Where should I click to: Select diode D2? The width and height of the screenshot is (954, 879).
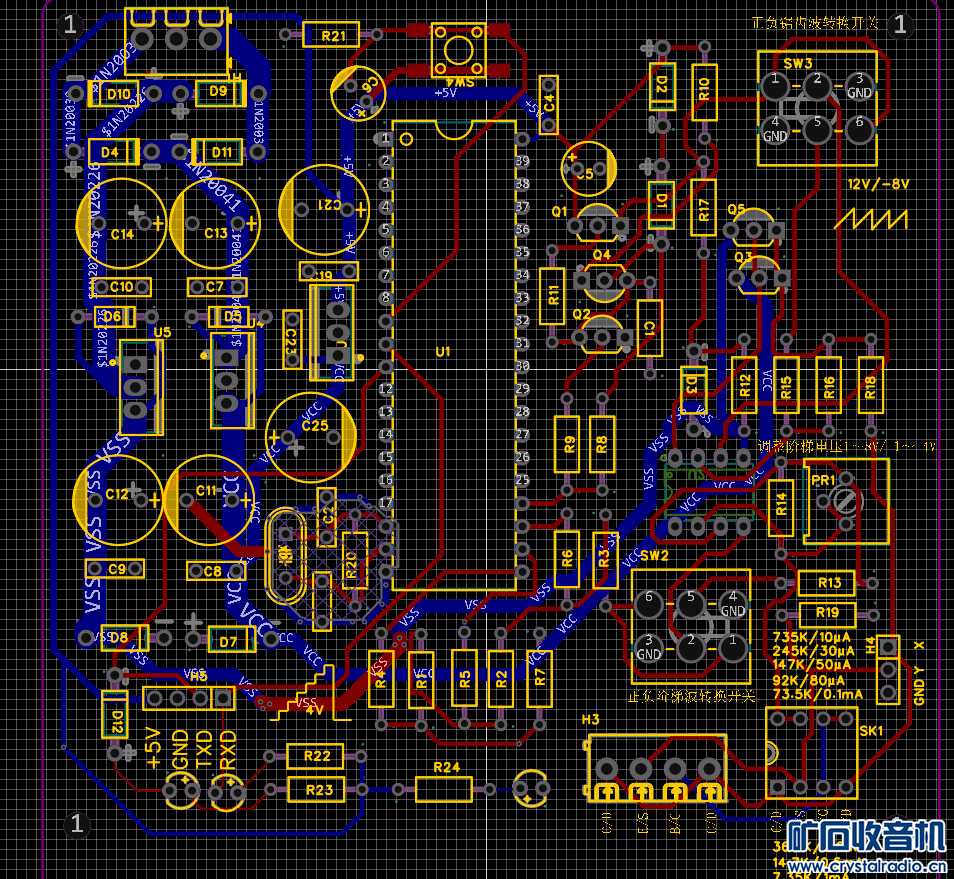click(662, 86)
